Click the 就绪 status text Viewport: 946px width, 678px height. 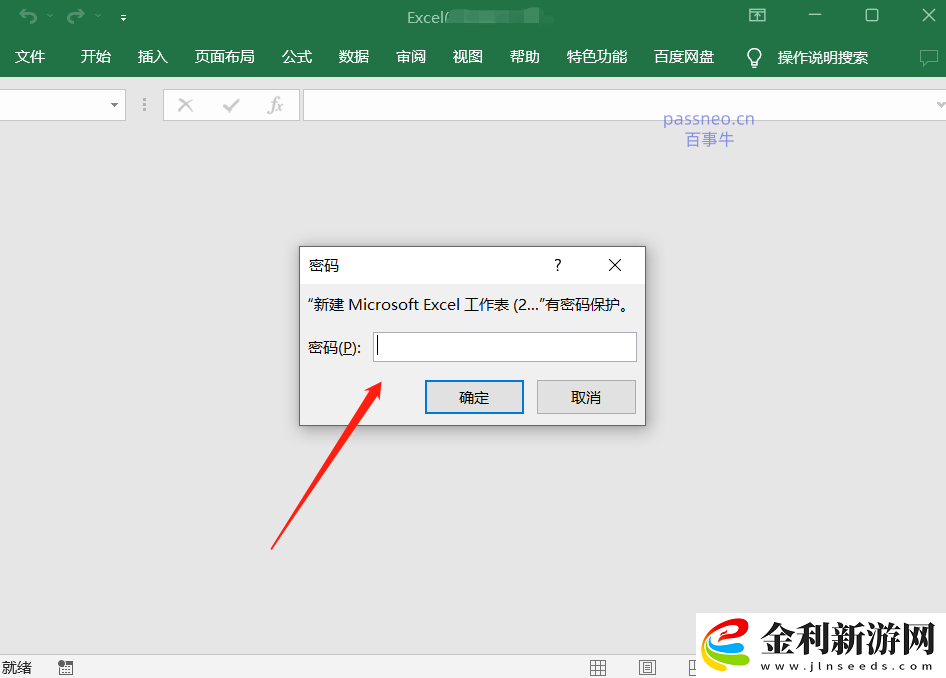[17, 667]
